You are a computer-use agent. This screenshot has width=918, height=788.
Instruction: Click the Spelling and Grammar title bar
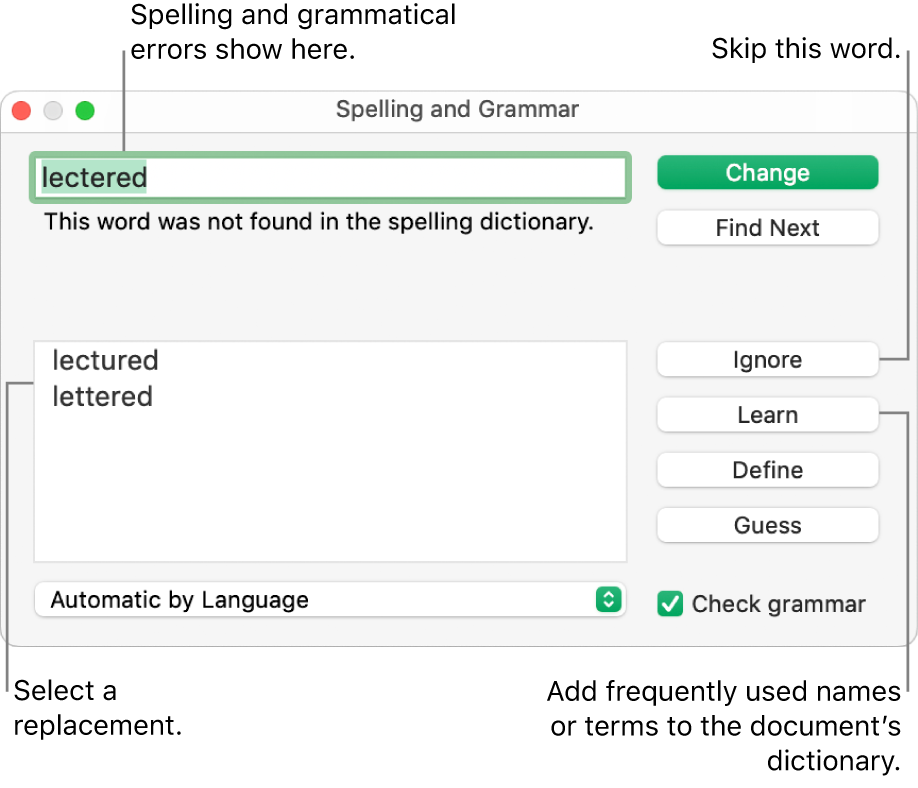click(x=457, y=109)
